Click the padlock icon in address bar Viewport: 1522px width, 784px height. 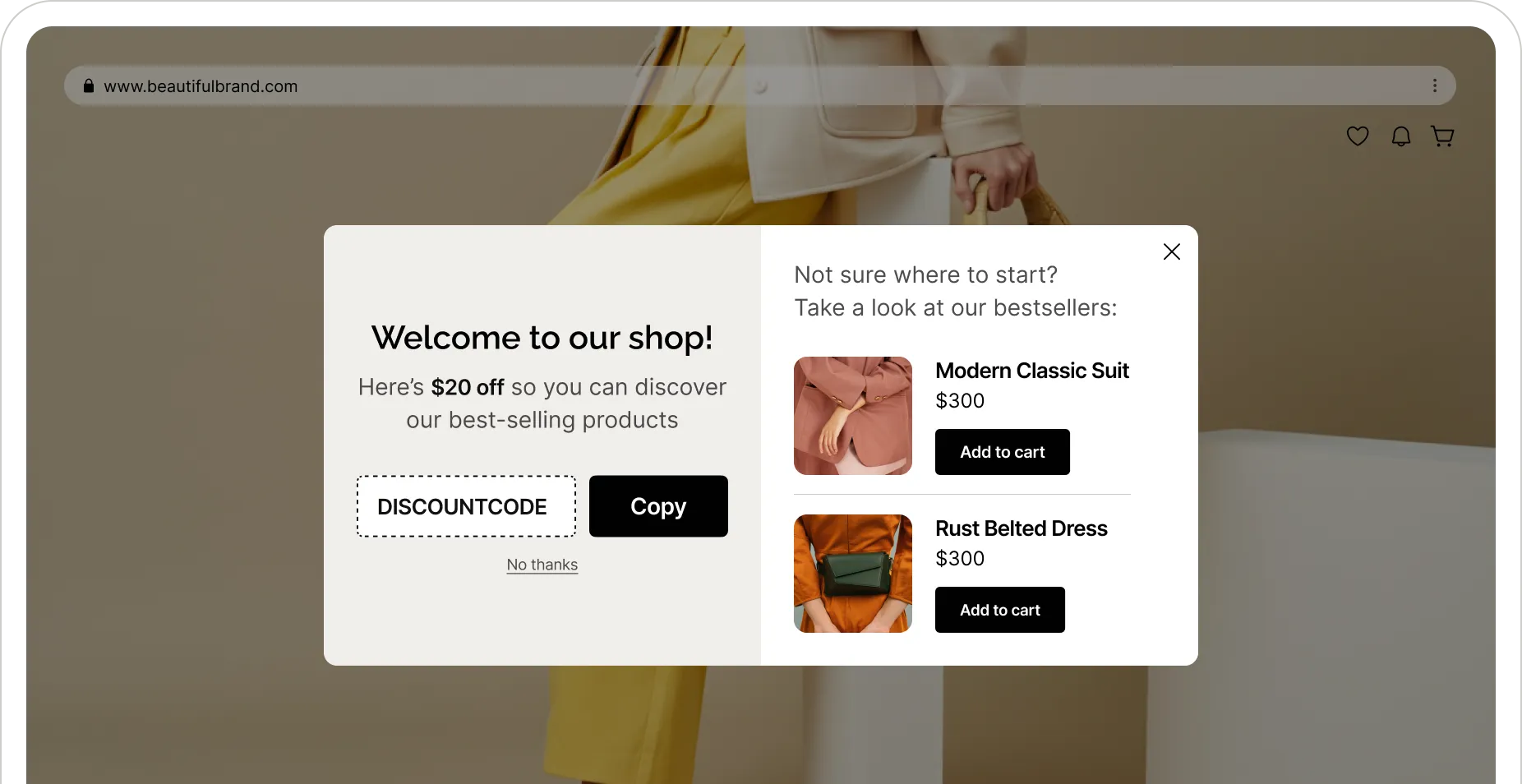[x=89, y=85]
